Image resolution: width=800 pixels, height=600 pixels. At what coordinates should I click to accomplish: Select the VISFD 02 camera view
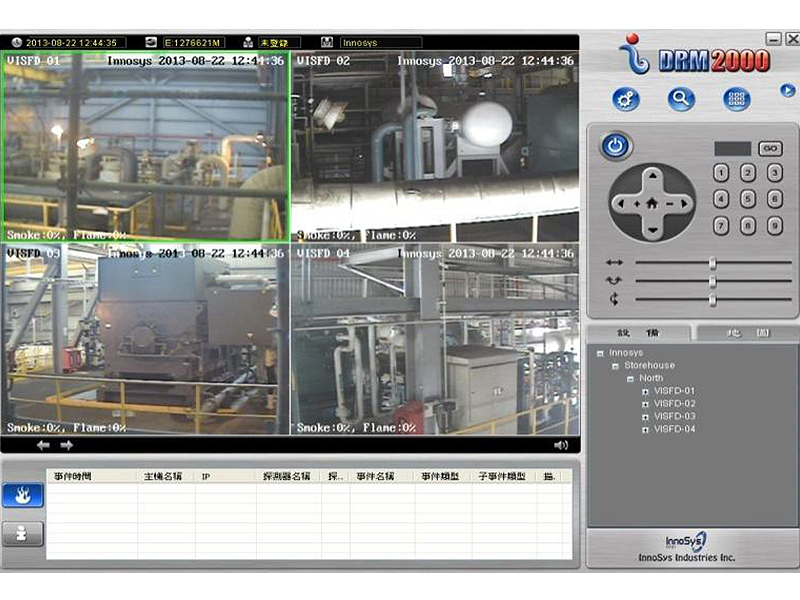(x=435, y=146)
